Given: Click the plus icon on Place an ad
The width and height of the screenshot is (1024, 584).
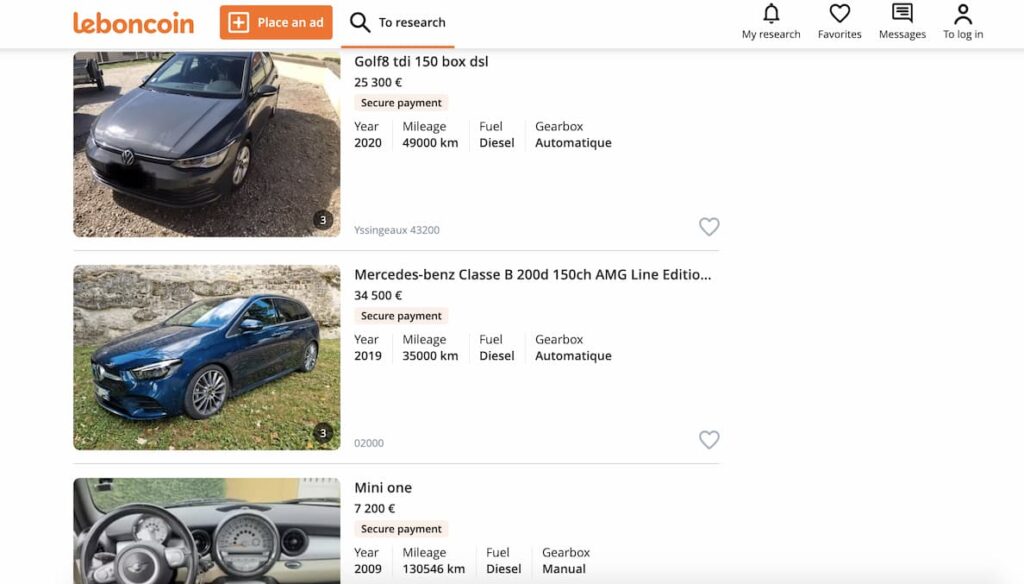Looking at the screenshot, I should tap(238, 22).
